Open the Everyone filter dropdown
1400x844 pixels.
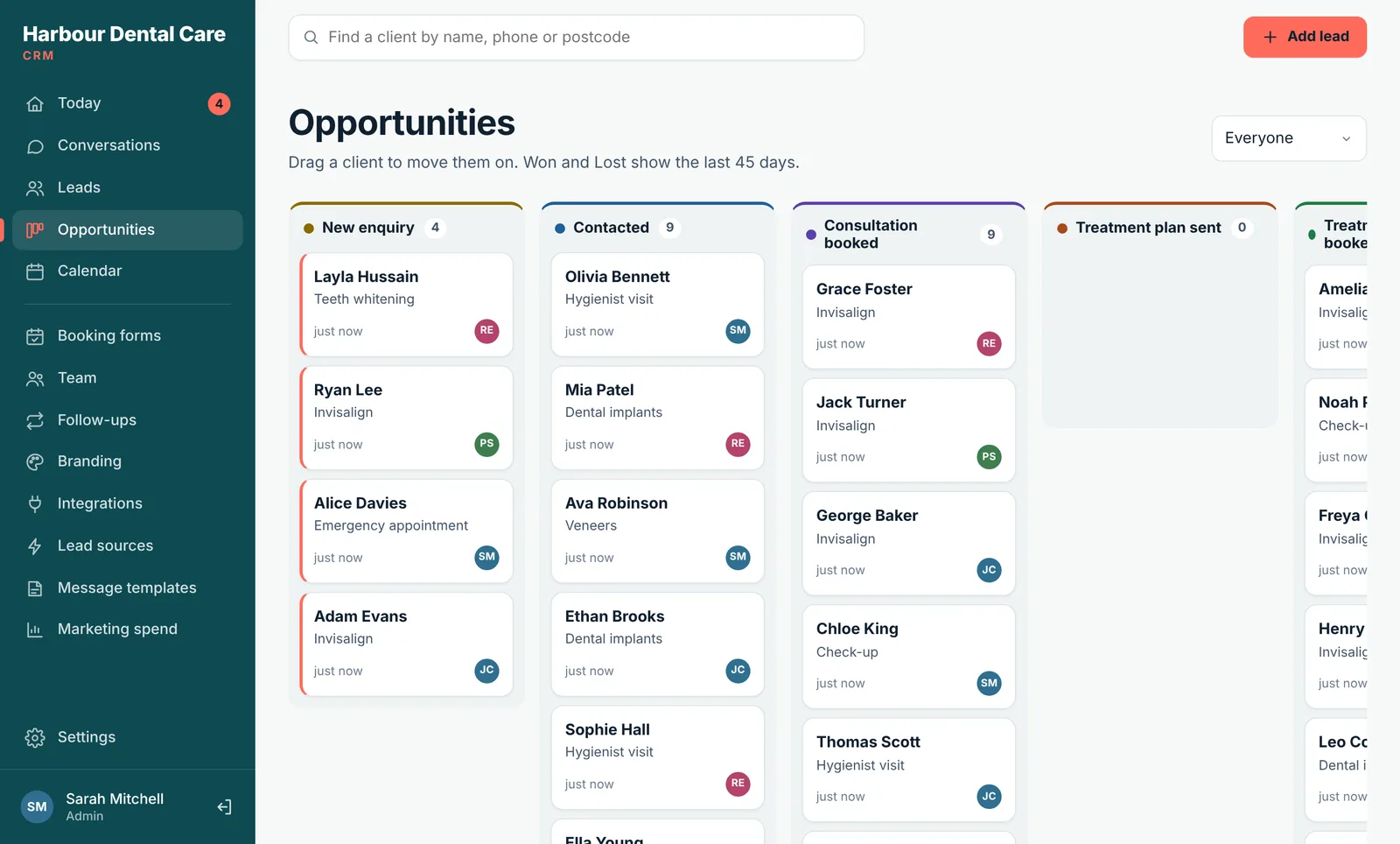[x=1288, y=138]
